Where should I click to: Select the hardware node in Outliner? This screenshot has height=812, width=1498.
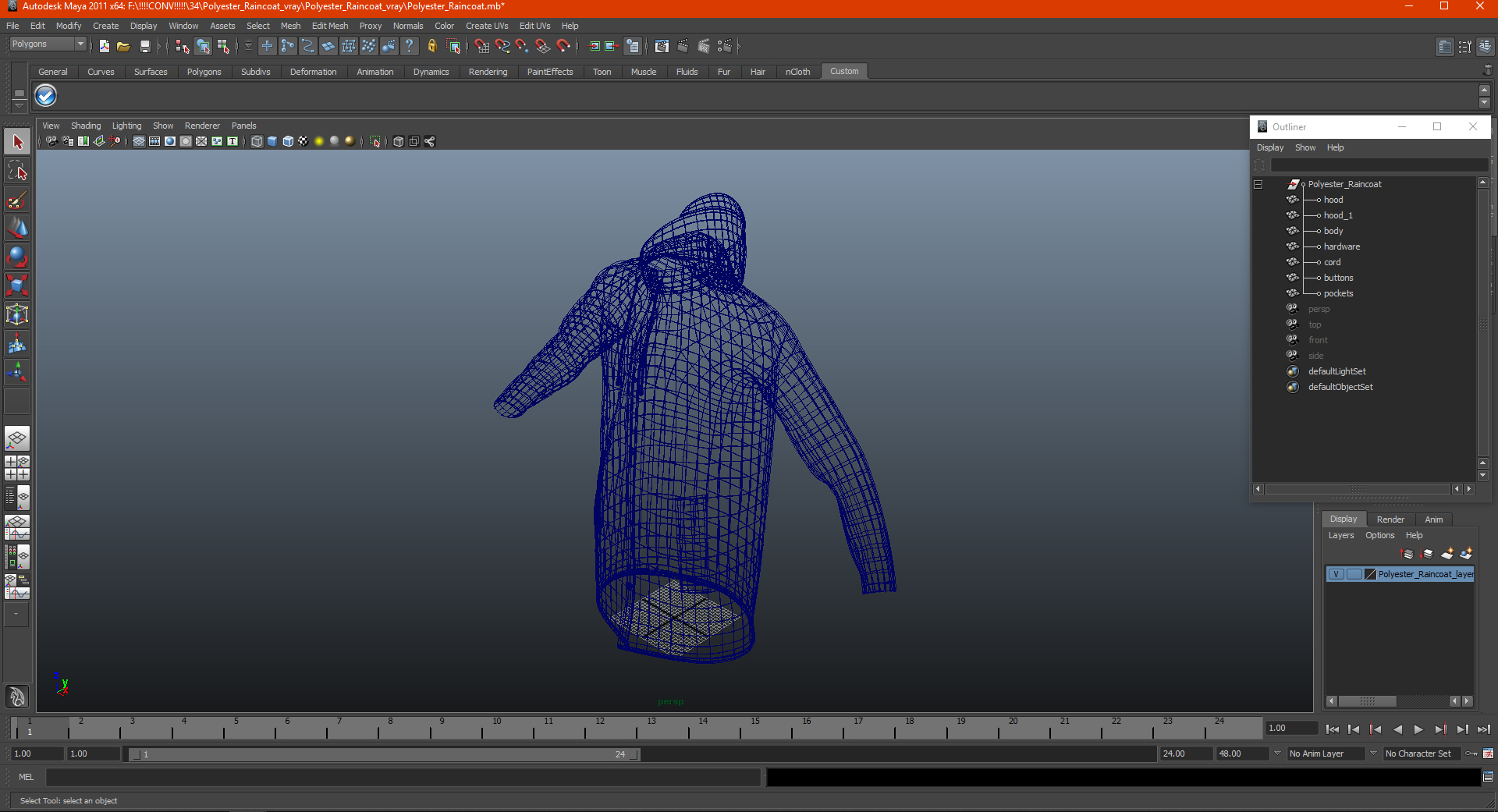click(1341, 246)
